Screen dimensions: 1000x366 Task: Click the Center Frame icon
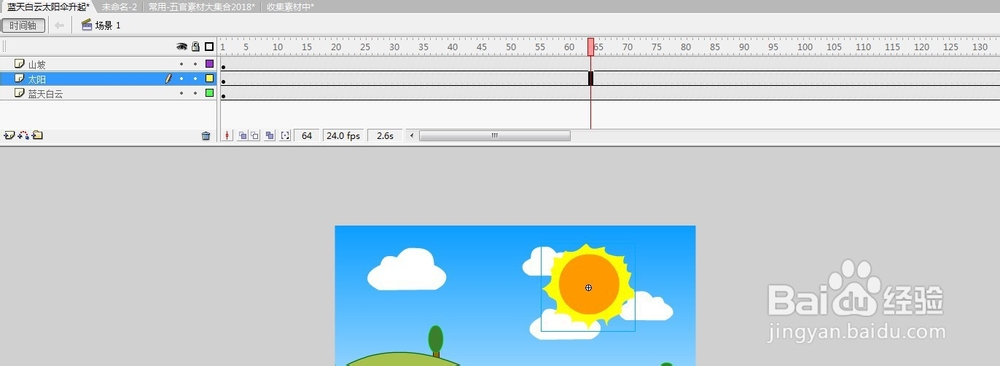coord(228,136)
